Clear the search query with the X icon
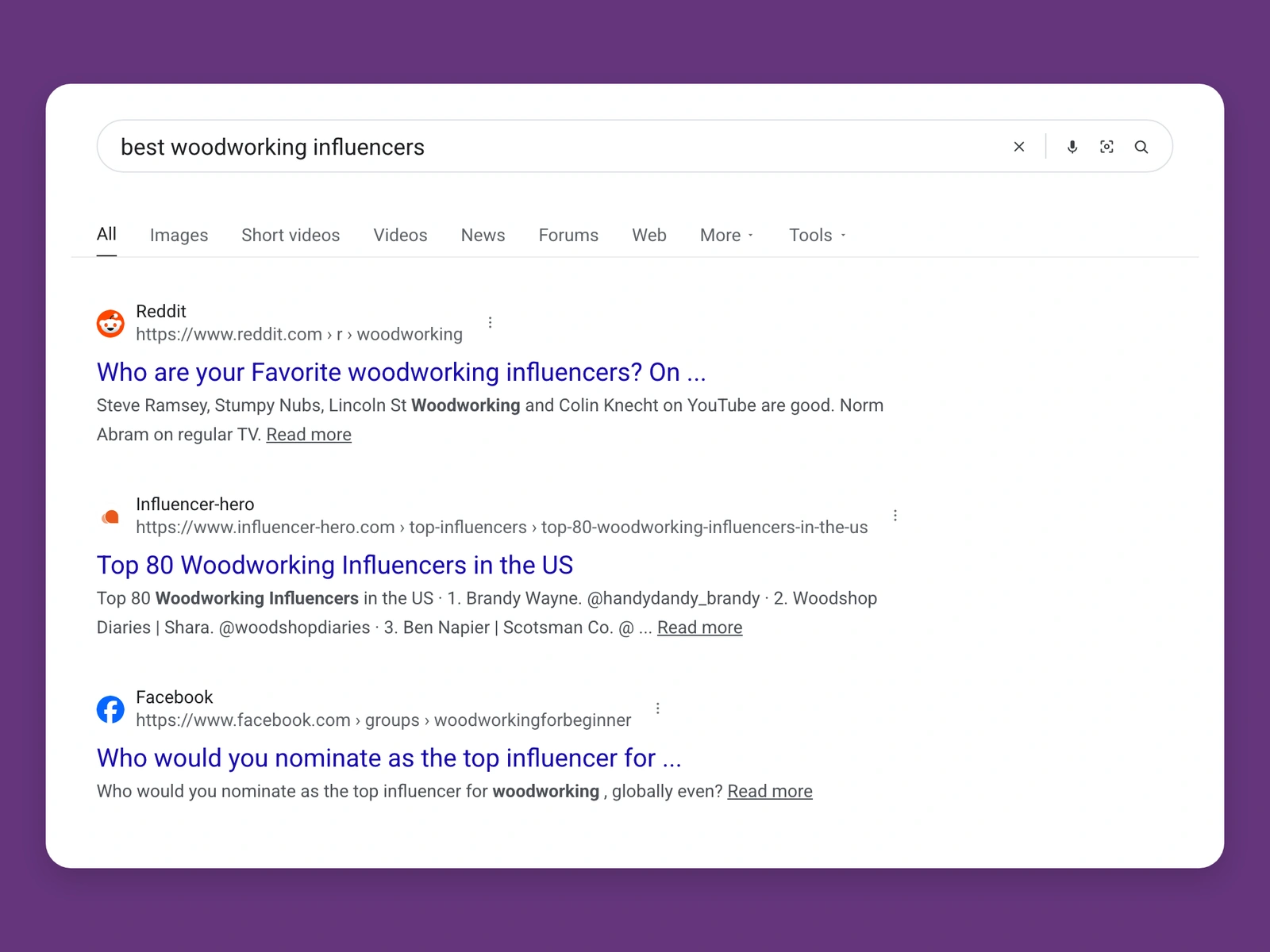 pos(1019,147)
